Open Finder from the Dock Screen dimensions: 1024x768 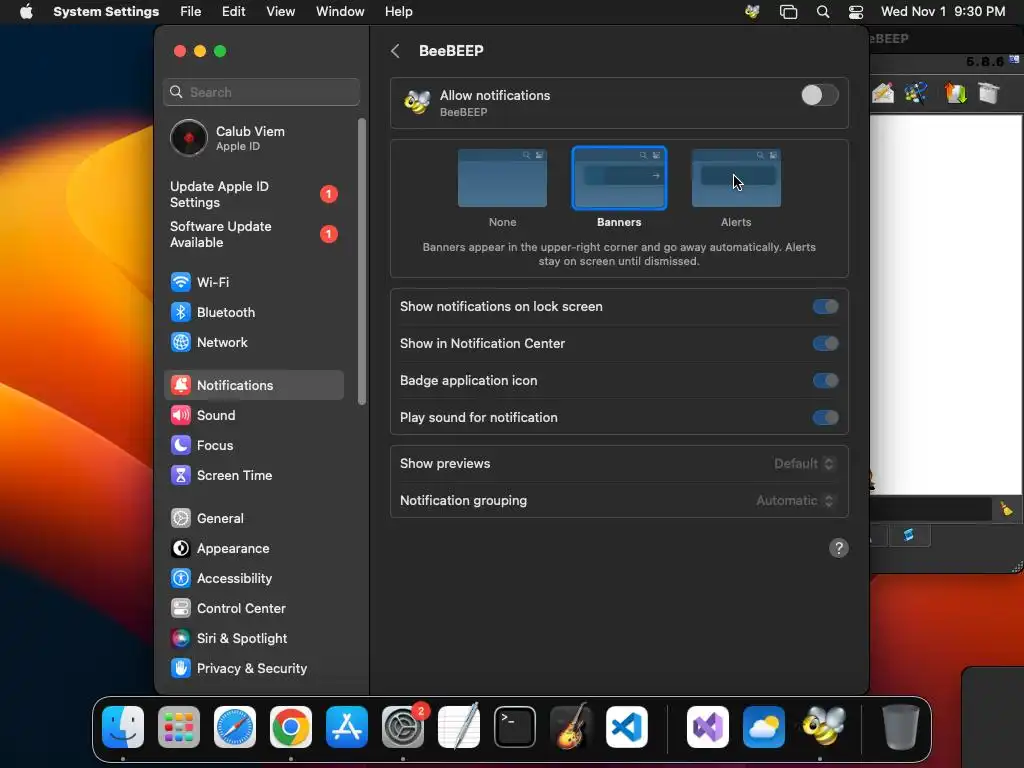pyautogui.click(x=123, y=726)
